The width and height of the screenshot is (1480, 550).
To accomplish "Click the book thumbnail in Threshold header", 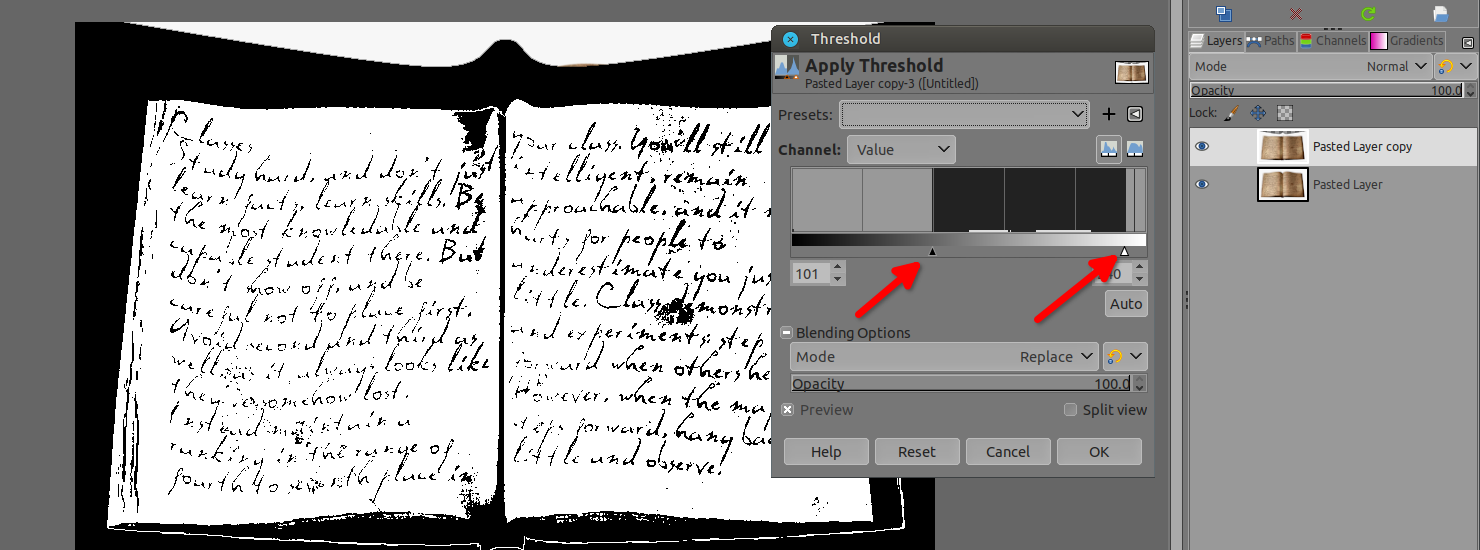I will (1132, 72).
